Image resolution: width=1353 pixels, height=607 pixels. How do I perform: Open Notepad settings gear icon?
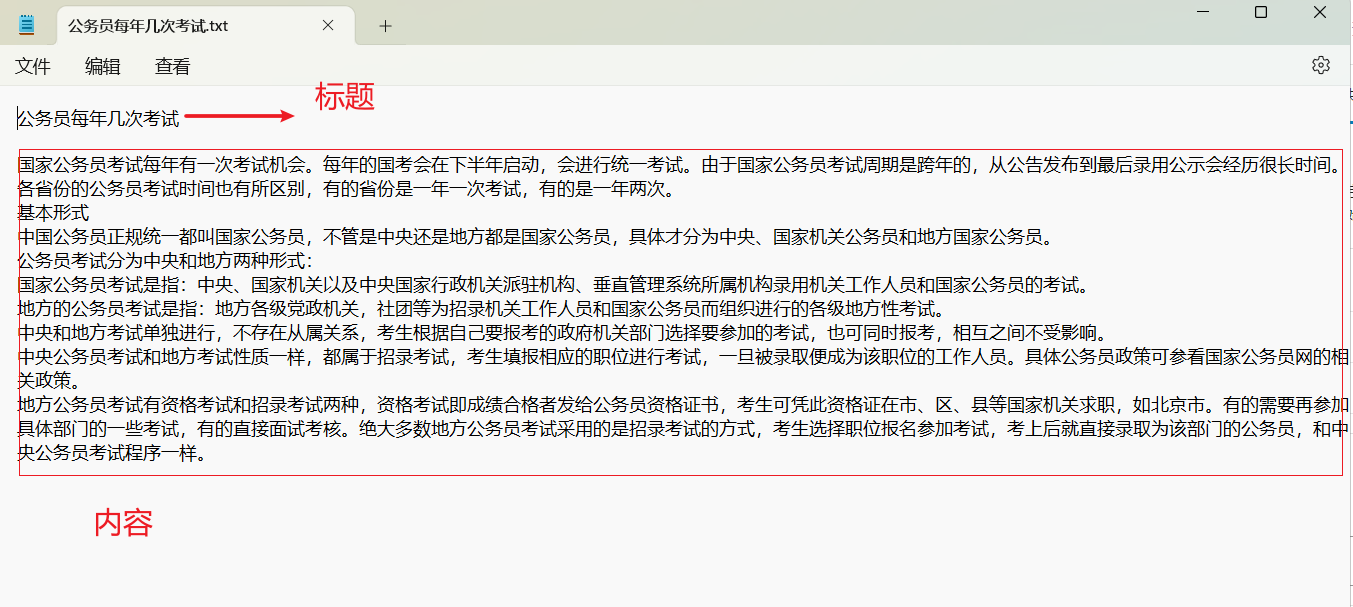click(1321, 65)
